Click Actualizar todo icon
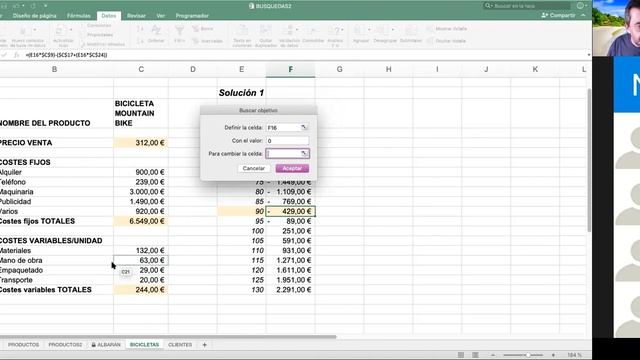Screen dimensions: 640x360 pos(60,31)
